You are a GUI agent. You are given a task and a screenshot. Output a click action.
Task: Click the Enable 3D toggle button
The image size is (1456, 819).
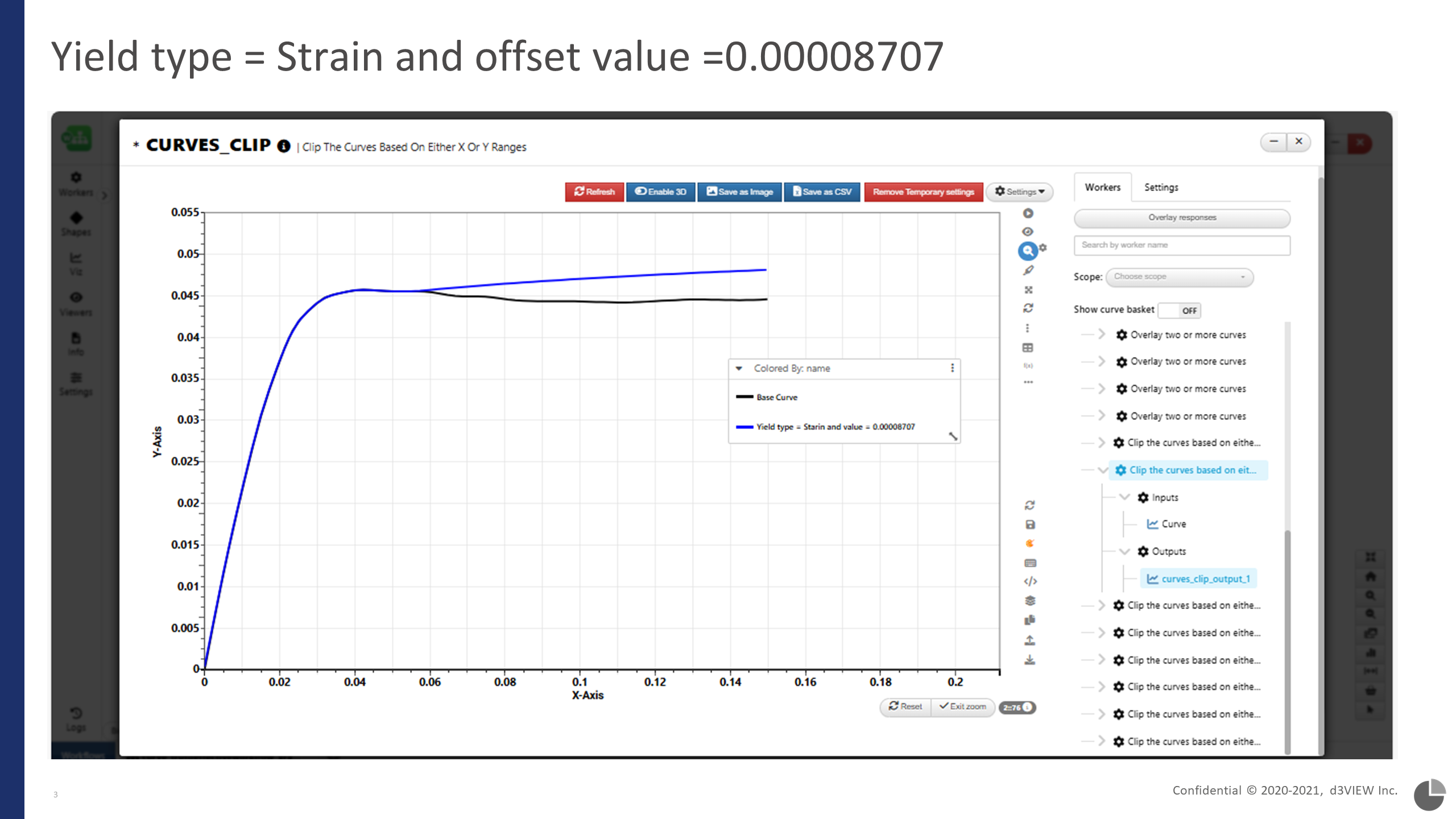660,192
